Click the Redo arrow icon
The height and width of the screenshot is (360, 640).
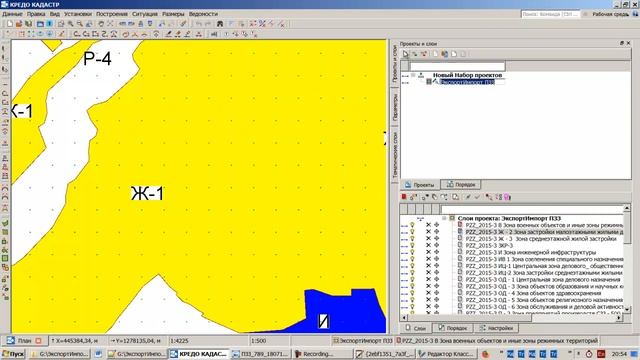(208, 24)
